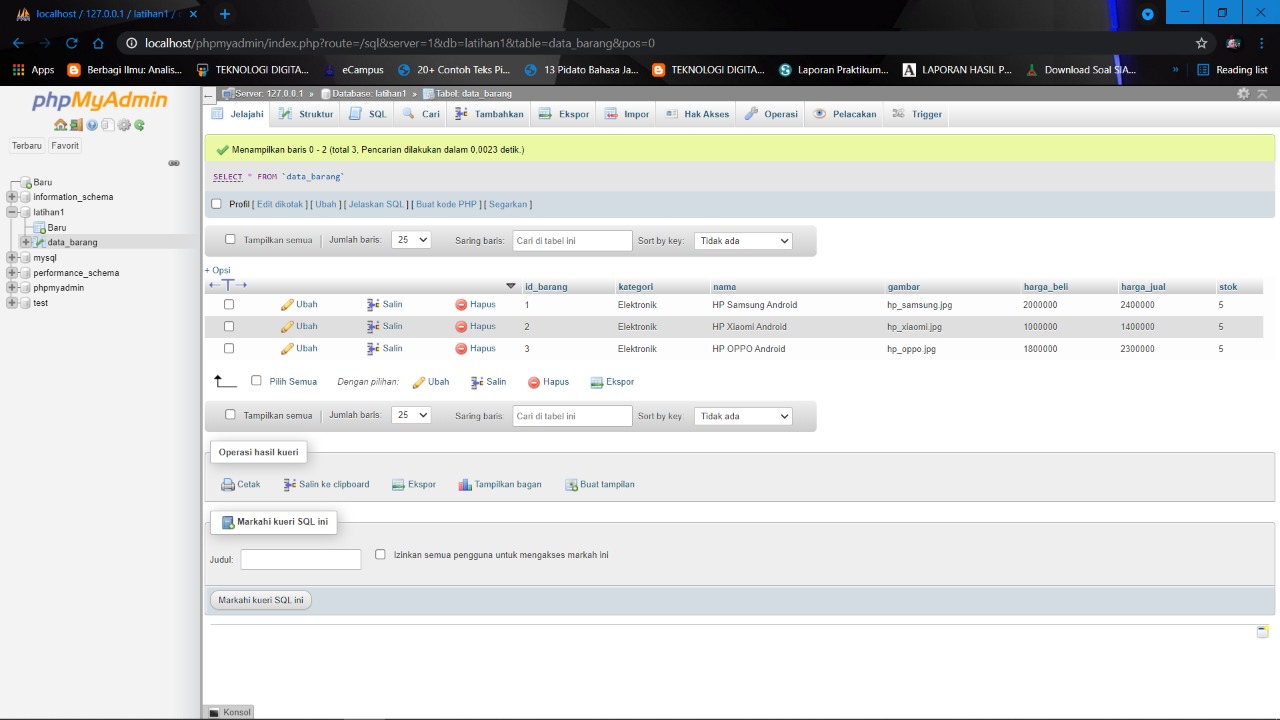Click the chain link icon in navigation panel
1280x720 pixels.
[x=174, y=163]
